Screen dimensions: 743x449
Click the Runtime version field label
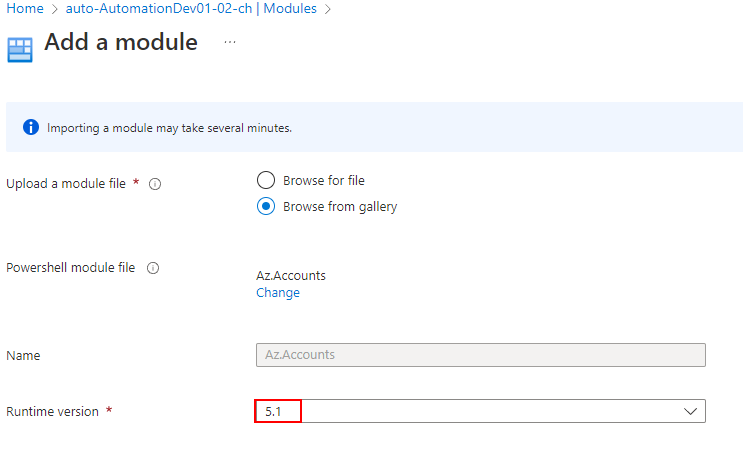[x=52, y=411]
